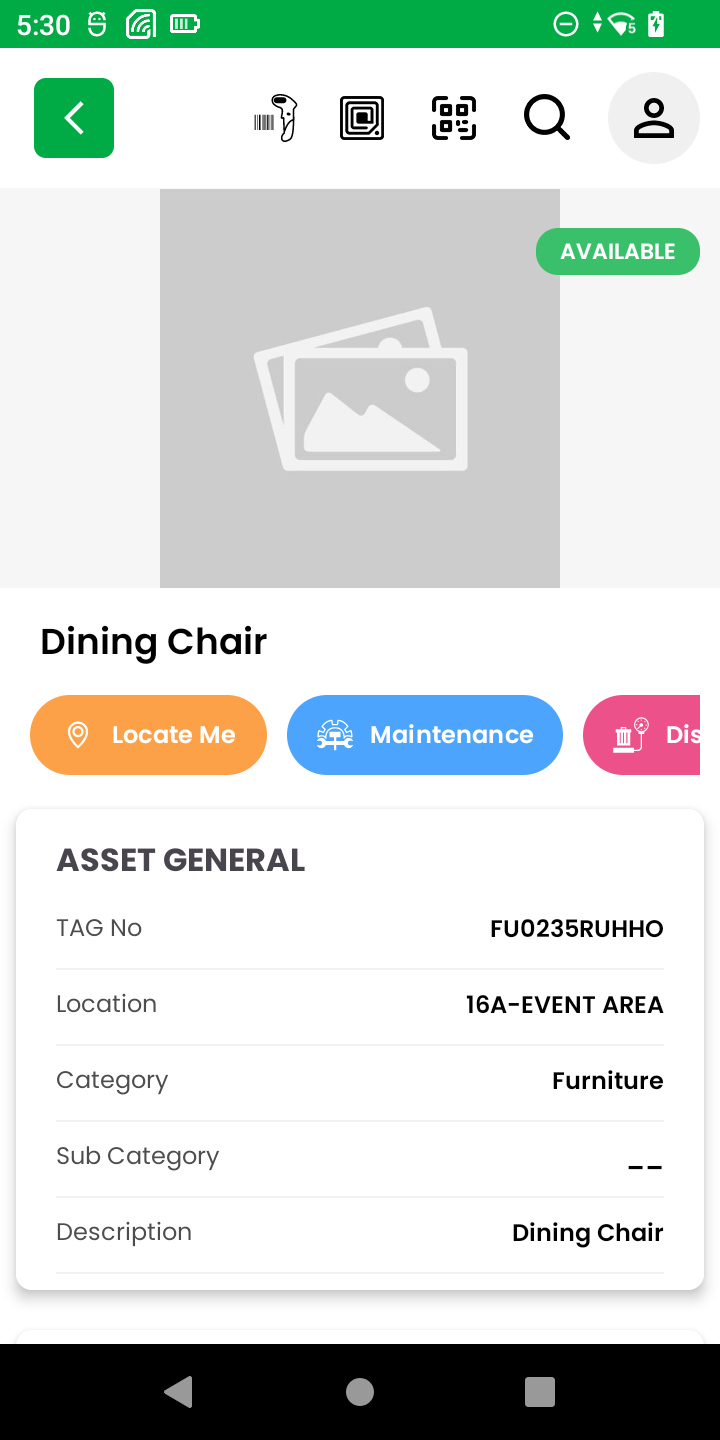
Task: Open the user profile
Action: [x=654, y=118]
